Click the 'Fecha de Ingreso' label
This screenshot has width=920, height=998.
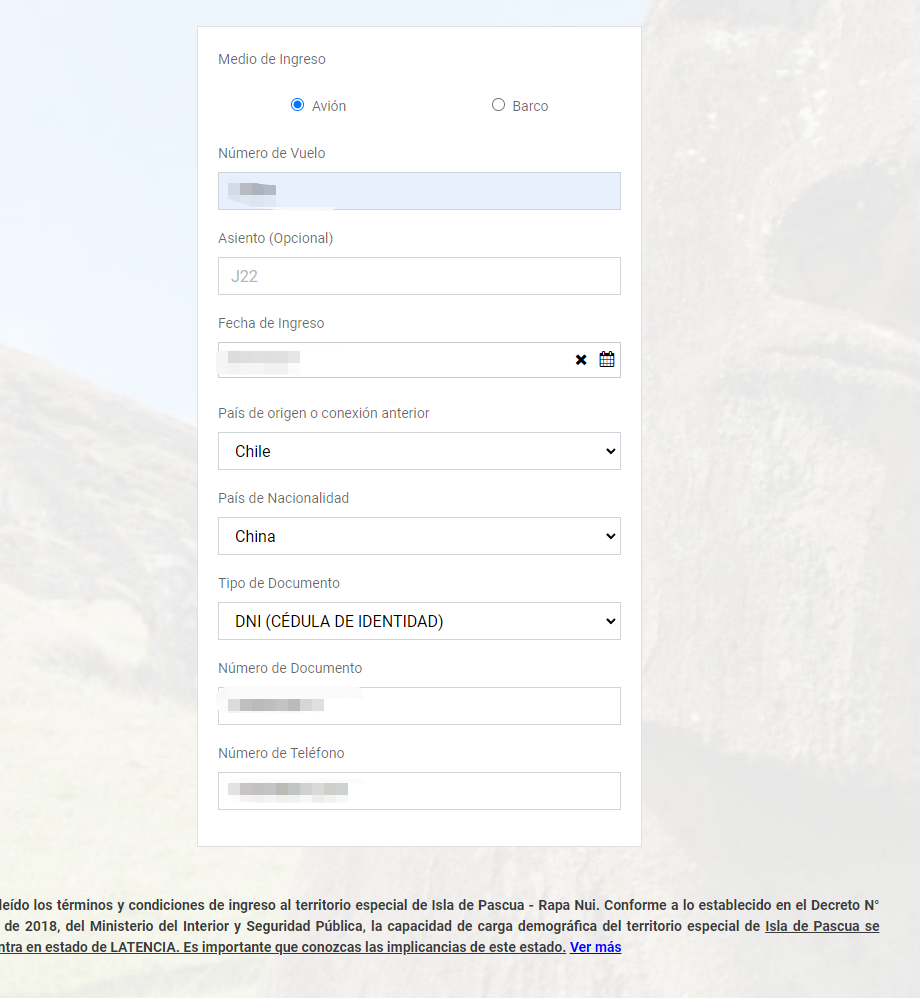pyautogui.click(x=271, y=323)
